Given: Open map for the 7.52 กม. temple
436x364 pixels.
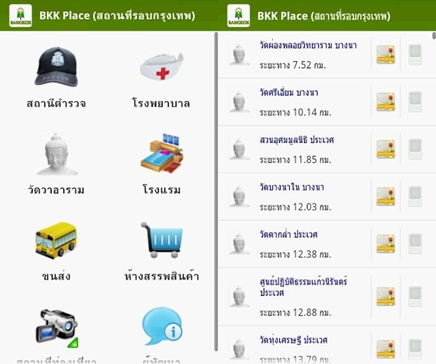Looking at the screenshot, I should [386, 55].
